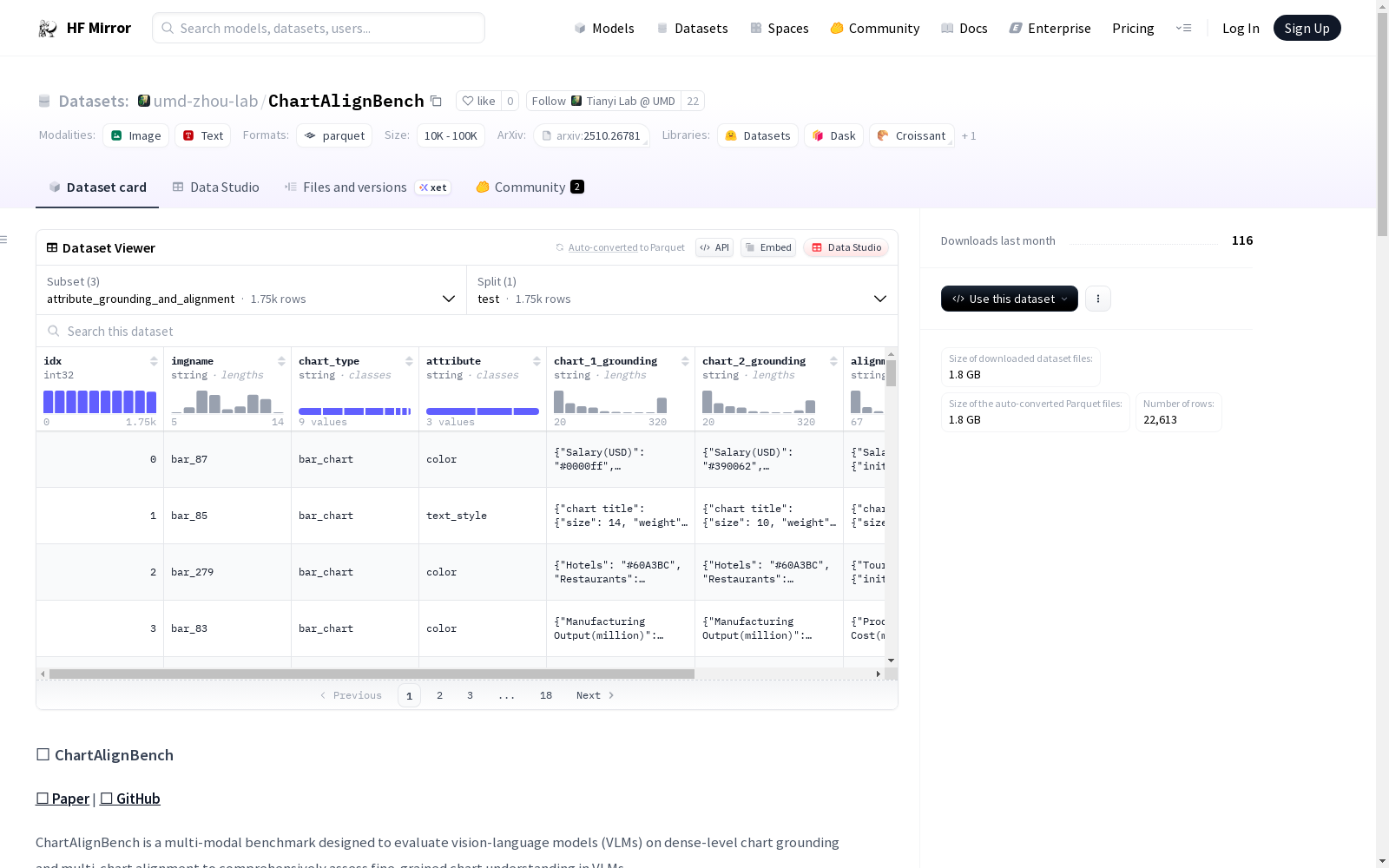Screen dimensions: 1389x868
Task: Open the arxiv:2510.26781 link
Action: 591,135
